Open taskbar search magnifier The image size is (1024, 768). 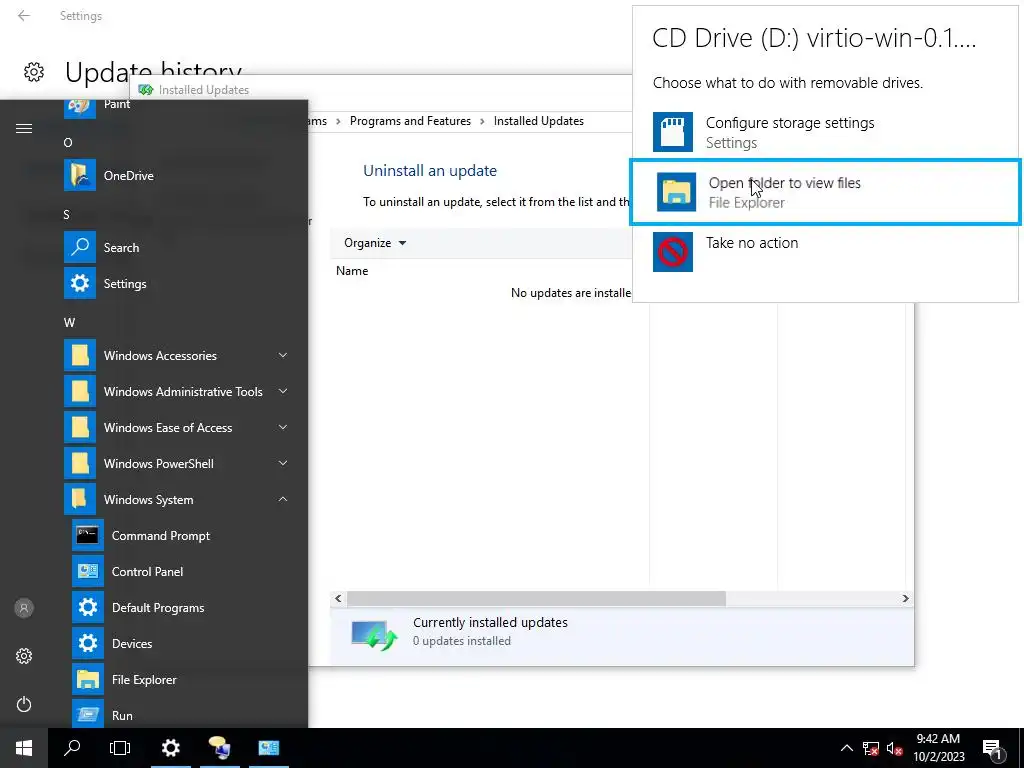pos(72,748)
